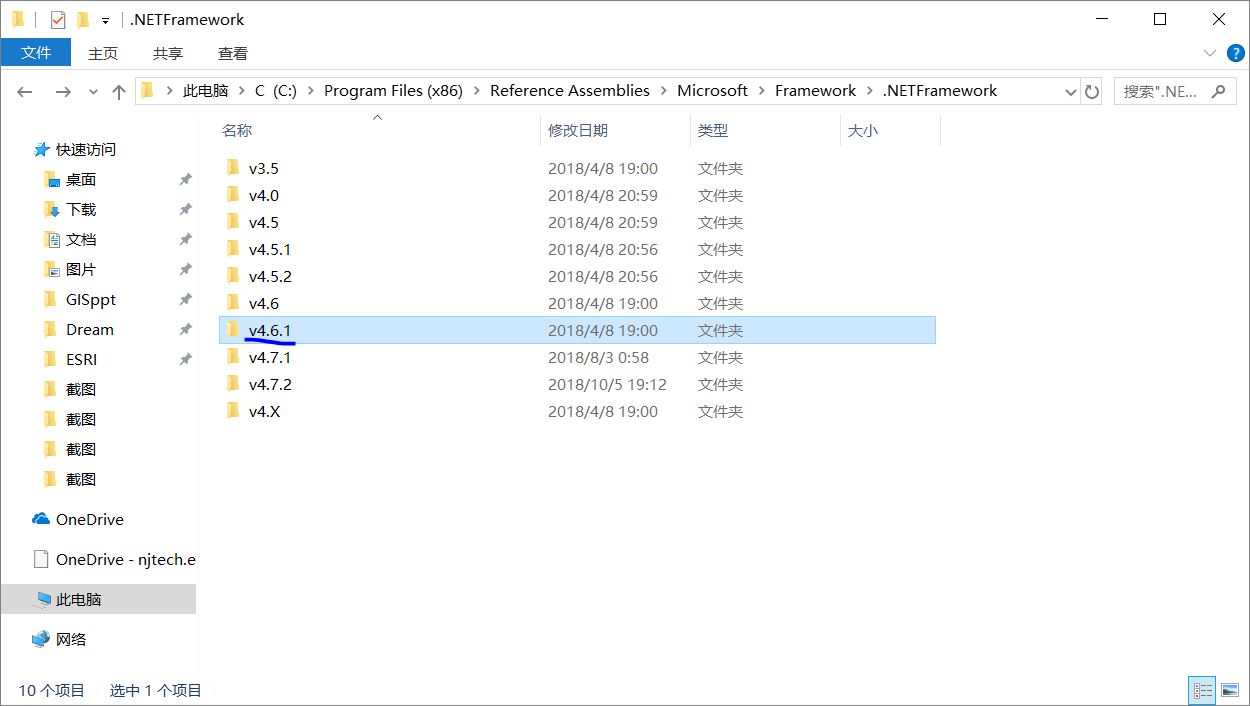The image size is (1250, 706).
Task: Refresh the current folder view
Action: tap(1092, 91)
